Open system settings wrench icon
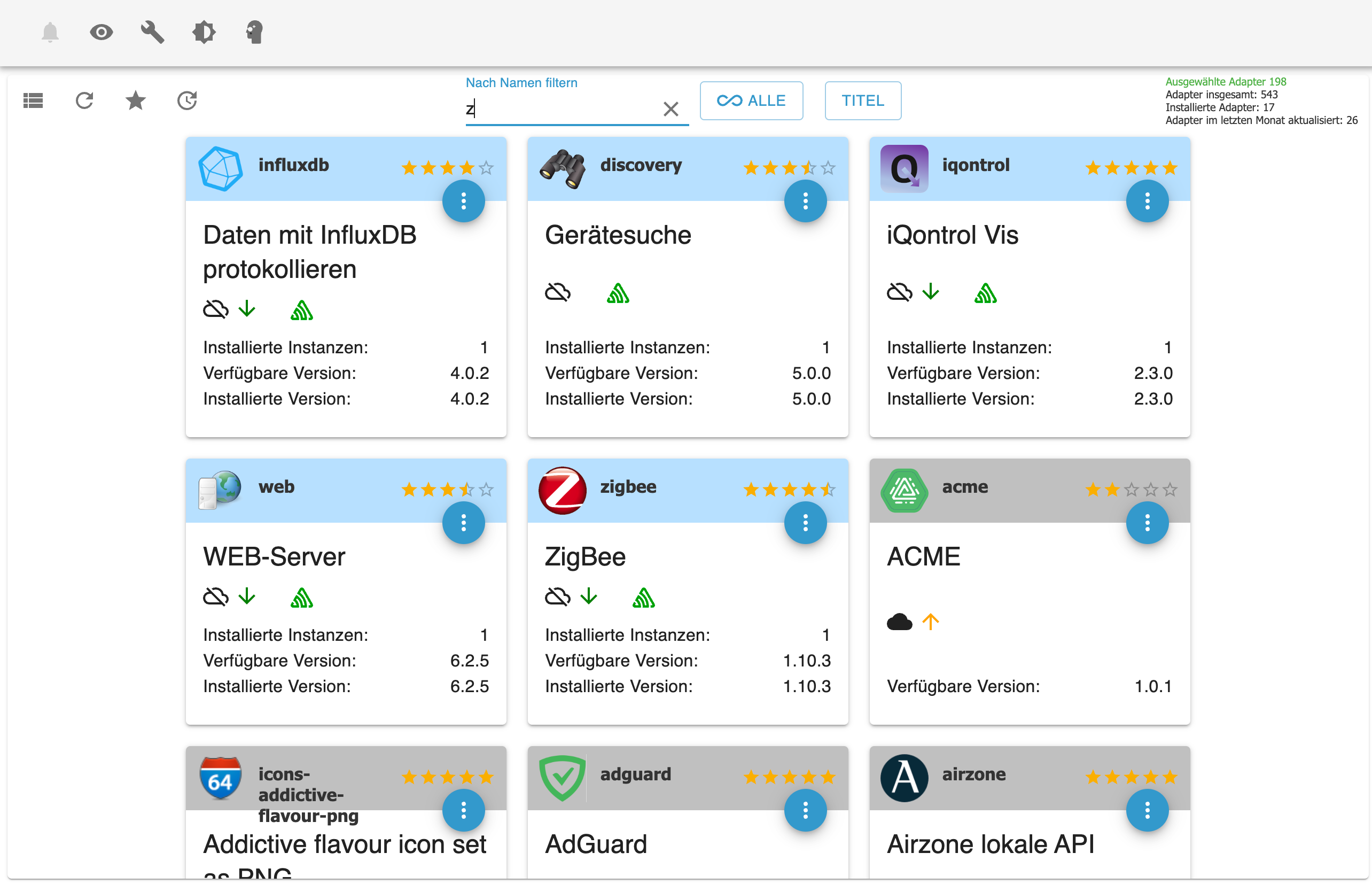The image size is (1372, 884). [153, 32]
